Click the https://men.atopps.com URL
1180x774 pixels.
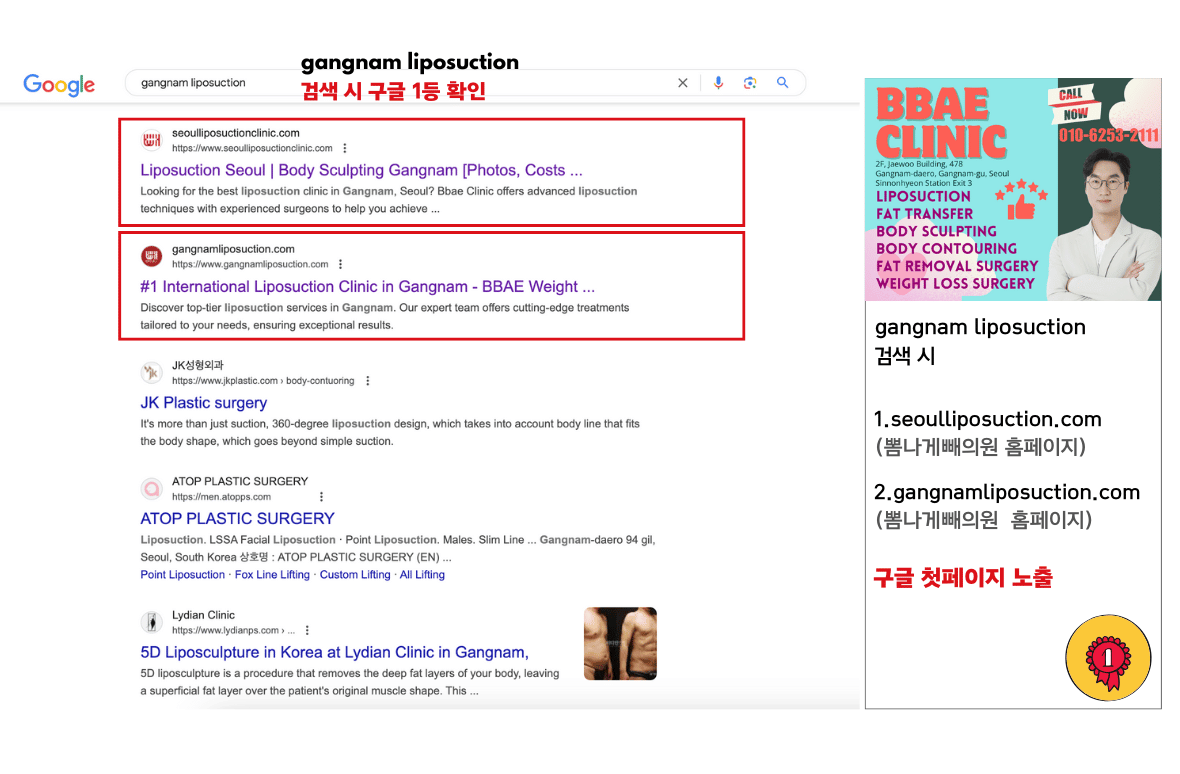click(x=221, y=496)
